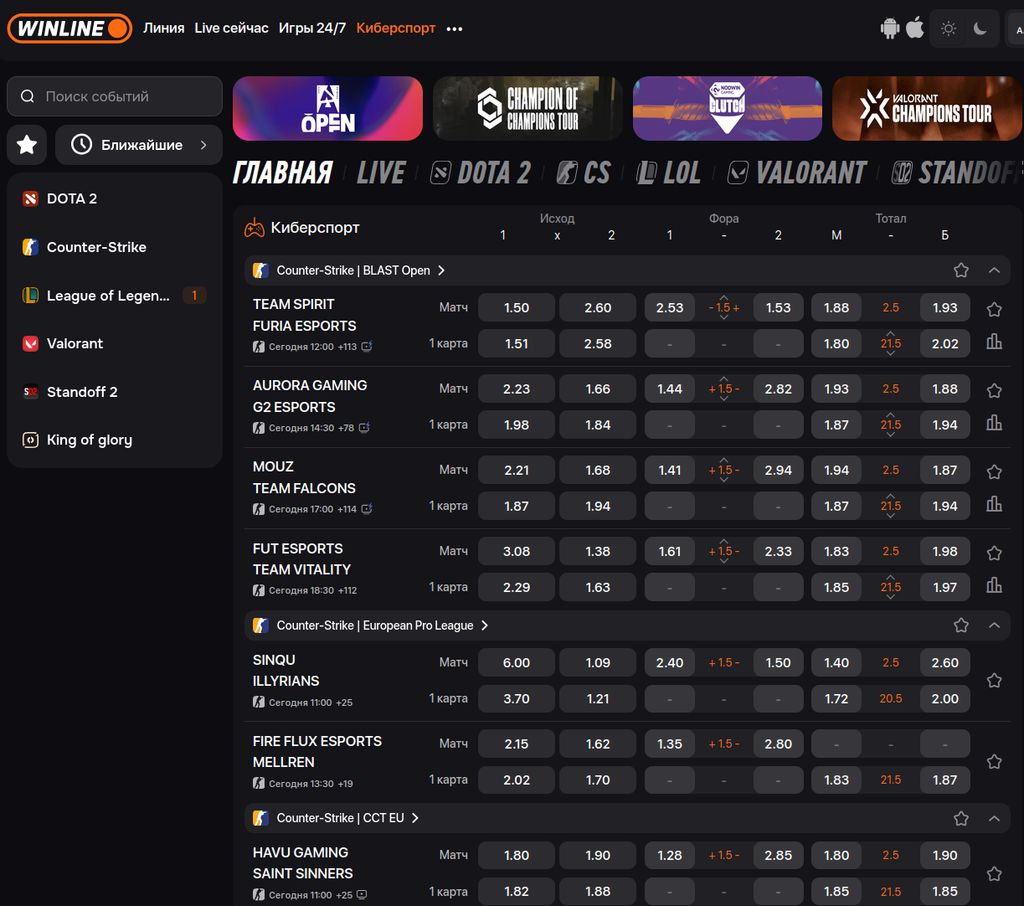Open the Ближайшие time filter
The image size is (1024, 906).
click(x=139, y=145)
